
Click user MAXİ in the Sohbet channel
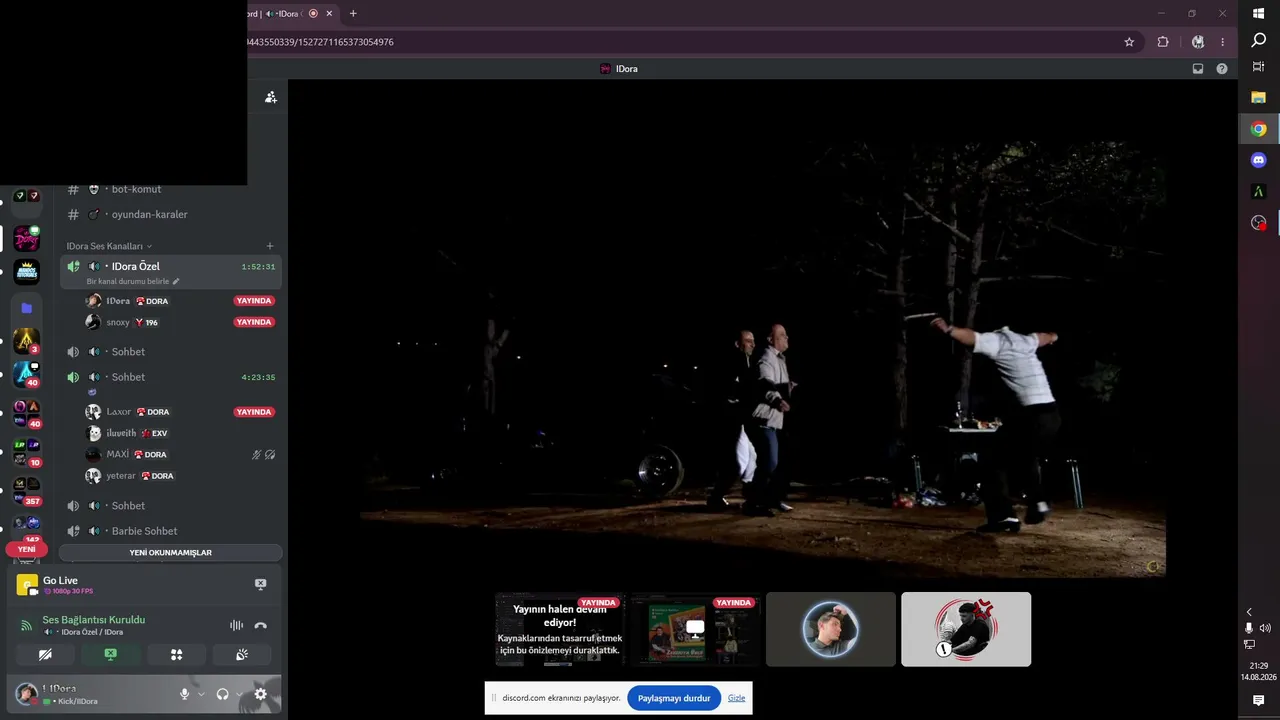pos(118,455)
